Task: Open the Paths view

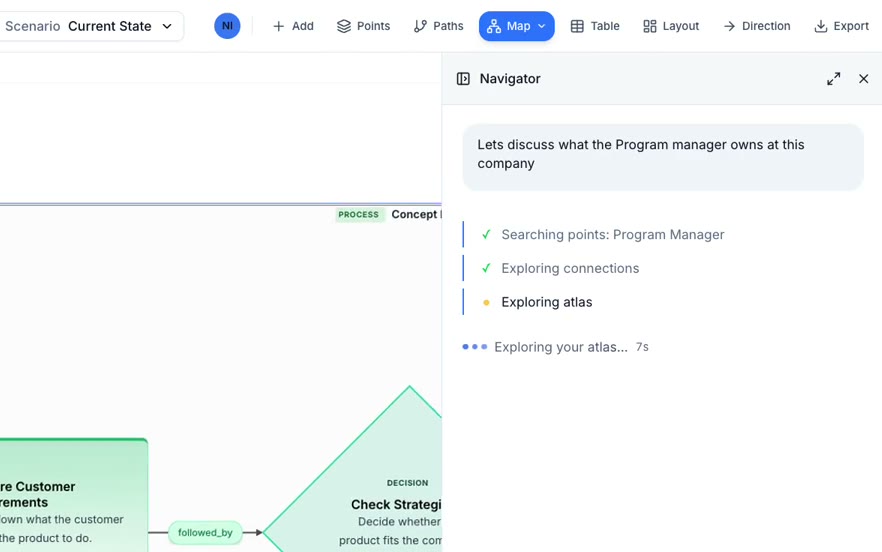Action: 438,26
